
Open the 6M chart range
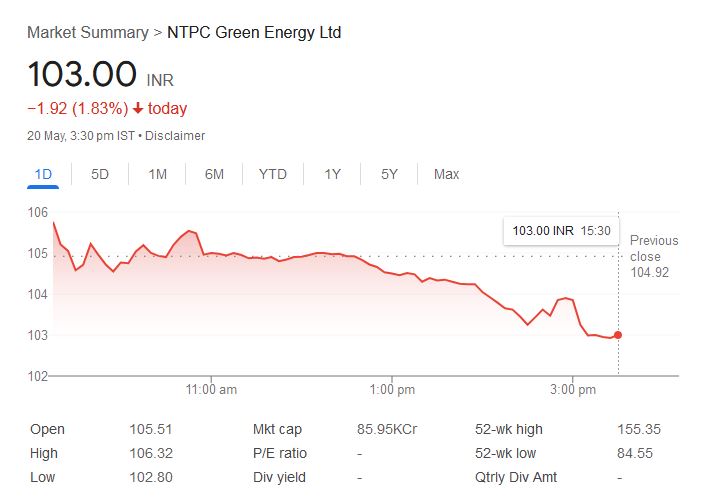tap(214, 174)
